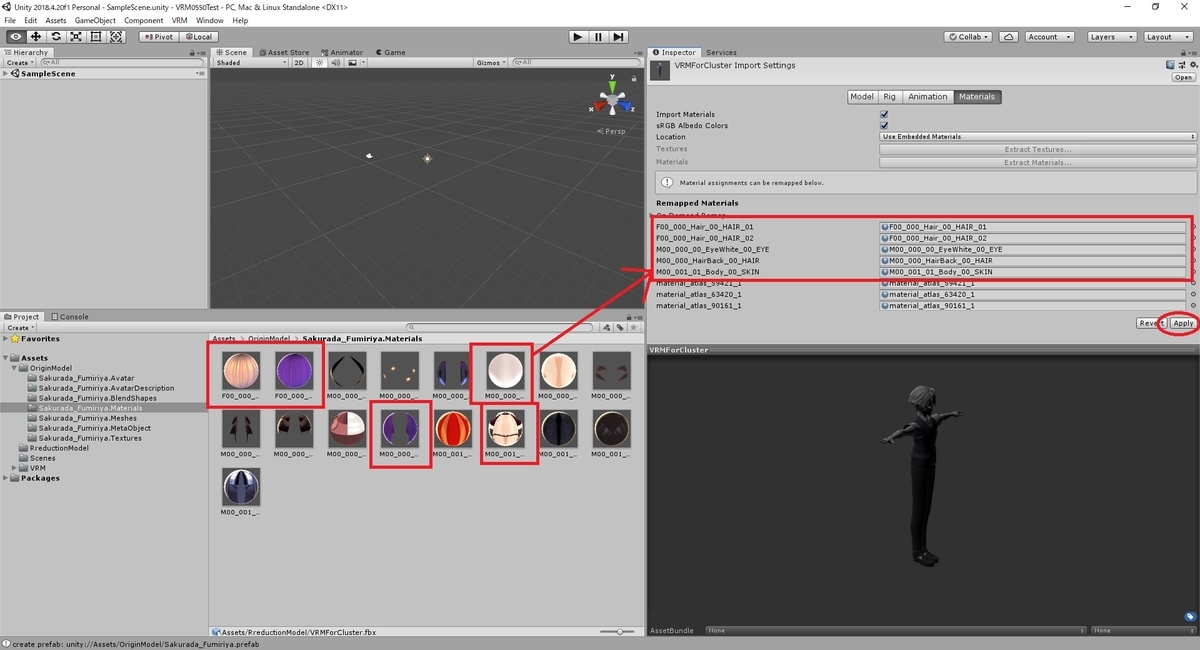
Task: Toggle scene effects image icon
Action: pos(352,63)
